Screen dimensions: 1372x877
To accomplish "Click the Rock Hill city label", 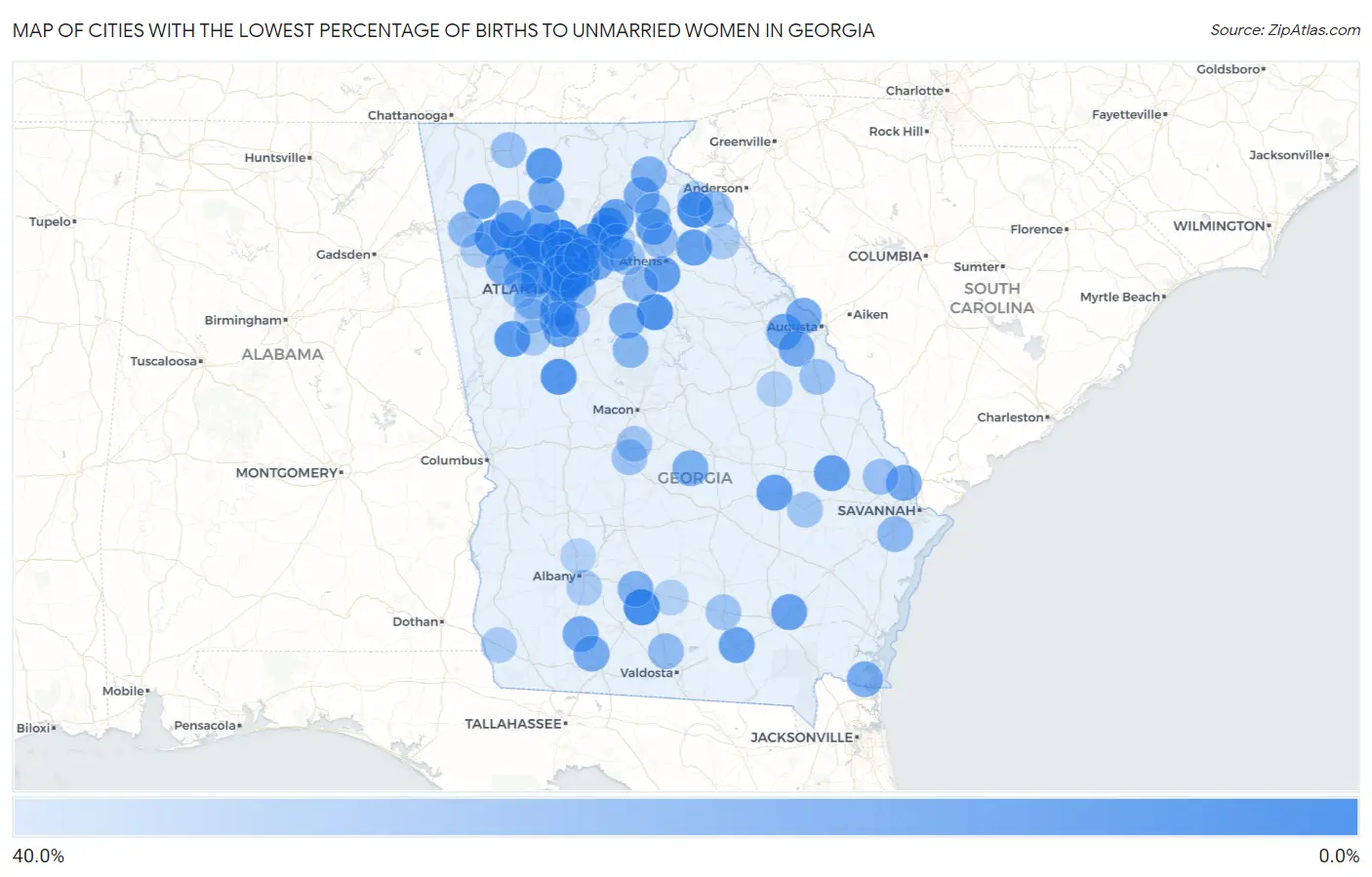I will tap(896, 131).
